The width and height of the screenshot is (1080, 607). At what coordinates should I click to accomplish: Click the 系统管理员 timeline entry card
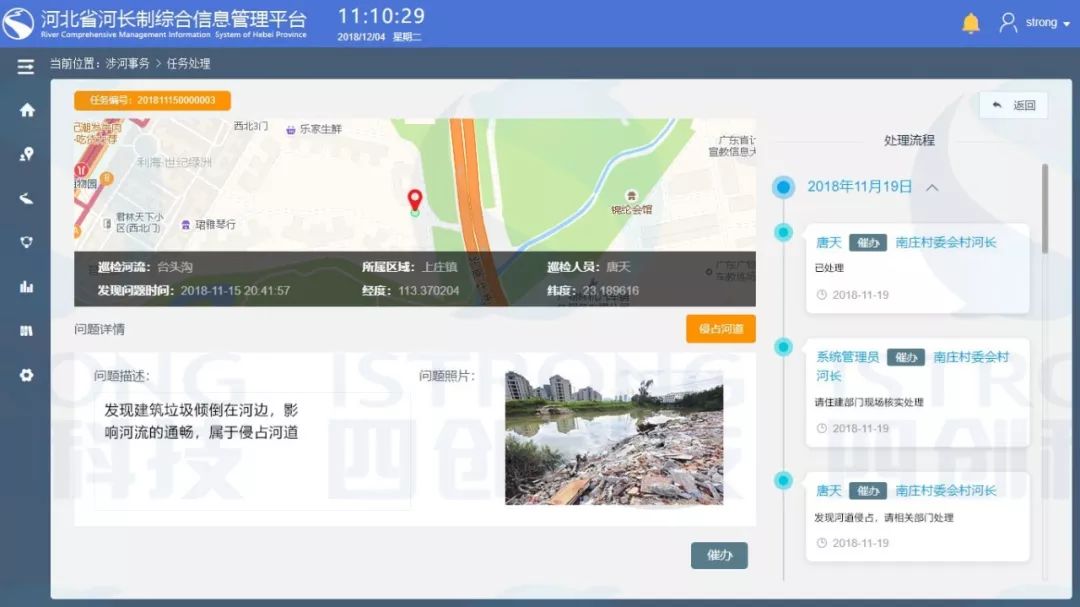click(x=917, y=392)
